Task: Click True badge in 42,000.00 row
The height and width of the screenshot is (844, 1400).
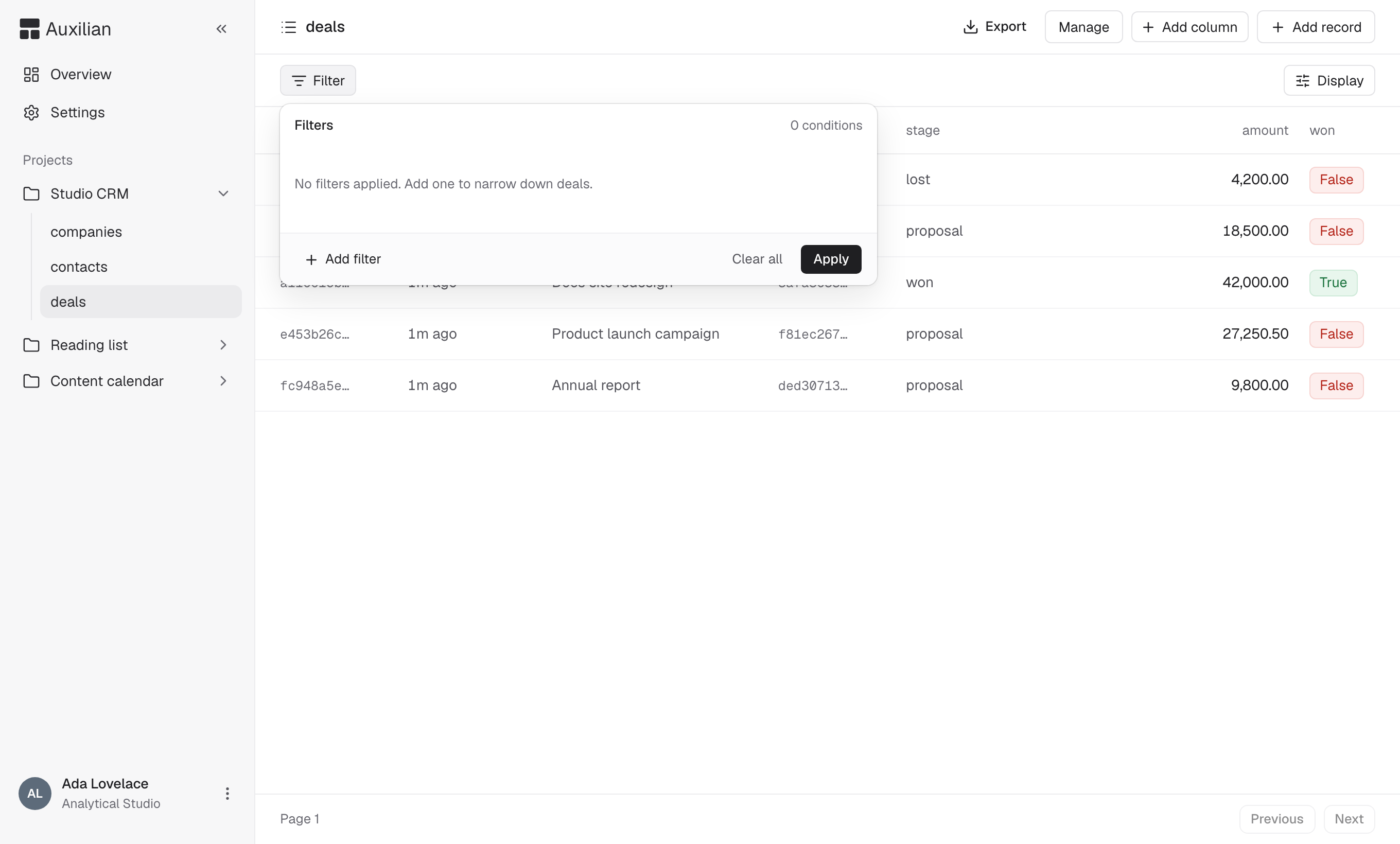Action: [x=1333, y=283]
